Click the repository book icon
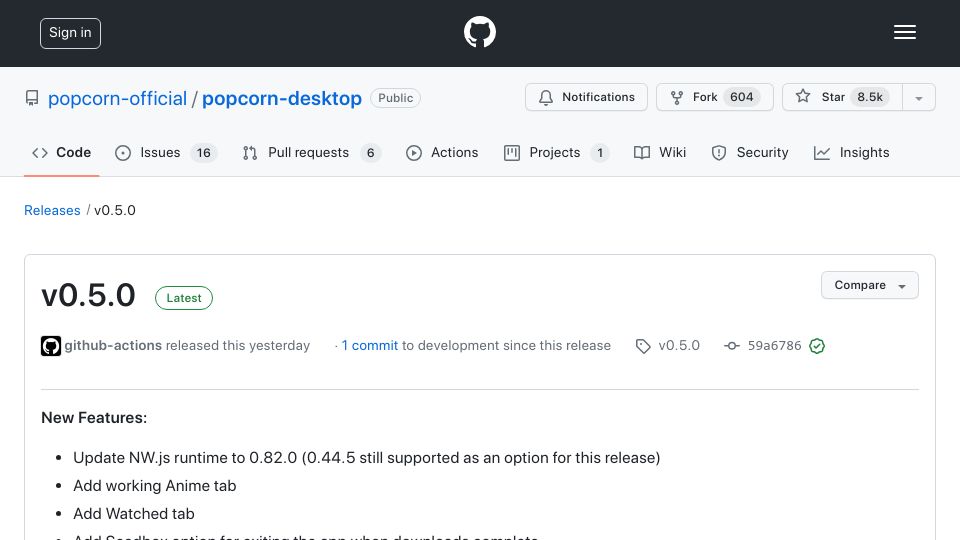Image resolution: width=960 pixels, height=540 pixels. (x=32, y=98)
